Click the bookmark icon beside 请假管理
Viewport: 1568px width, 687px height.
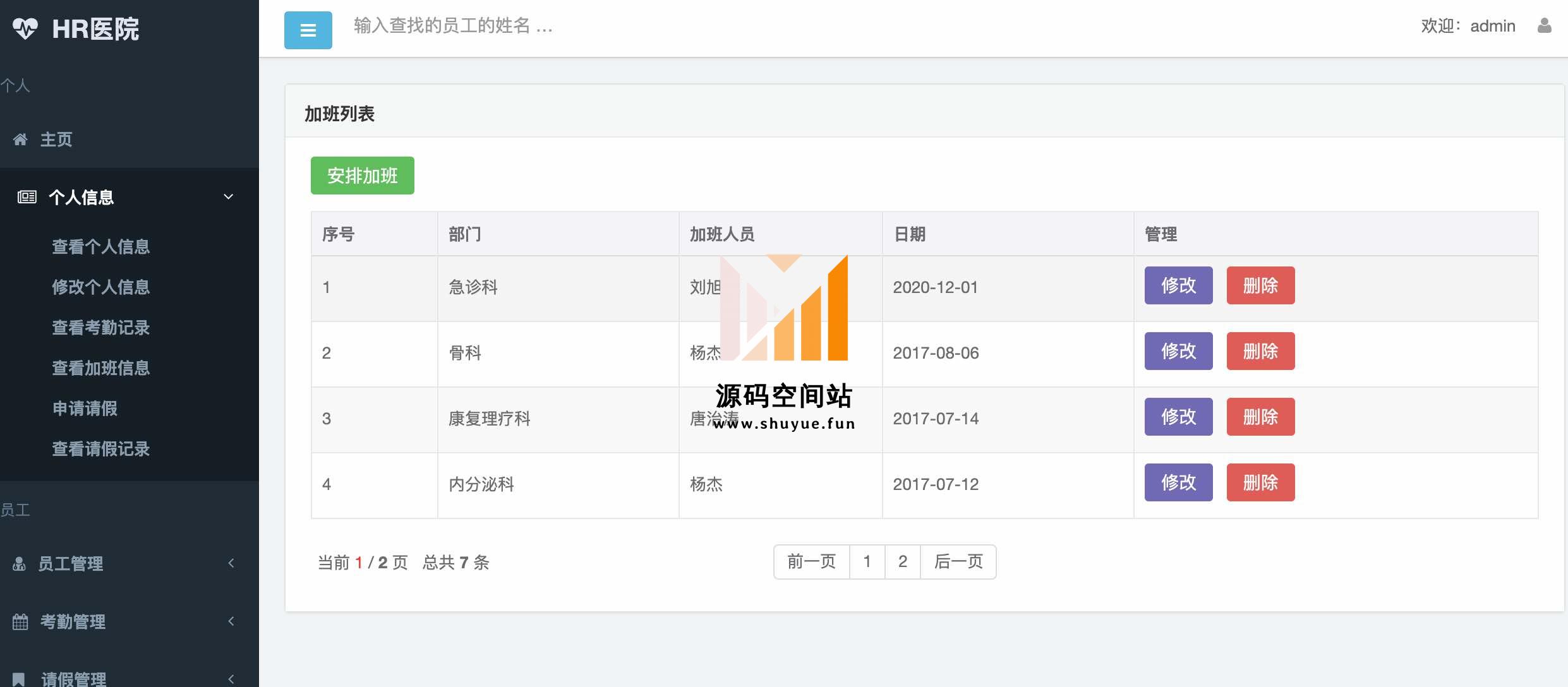click(x=19, y=679)
